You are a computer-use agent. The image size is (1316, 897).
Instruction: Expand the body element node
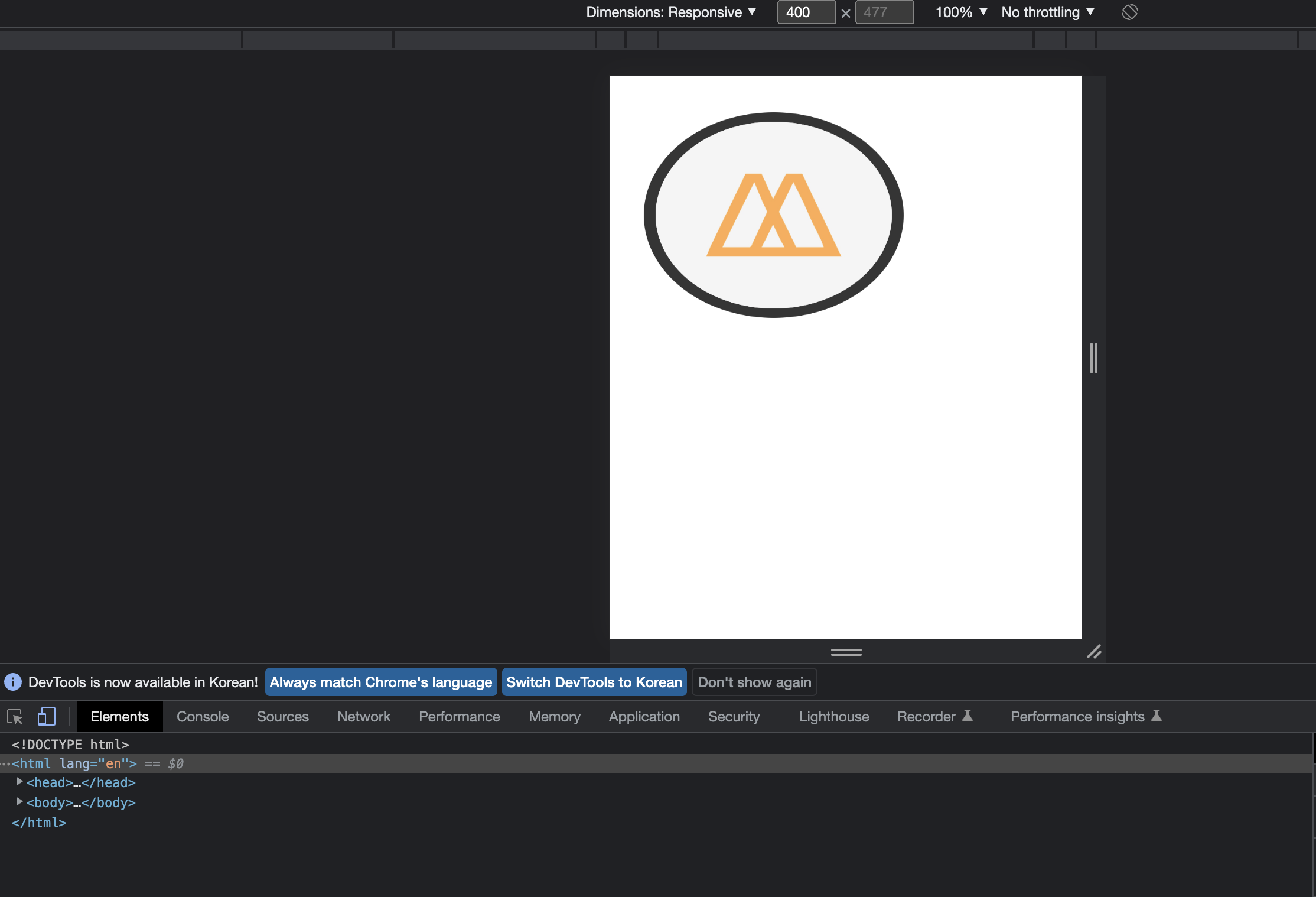(x=19, y=802)
